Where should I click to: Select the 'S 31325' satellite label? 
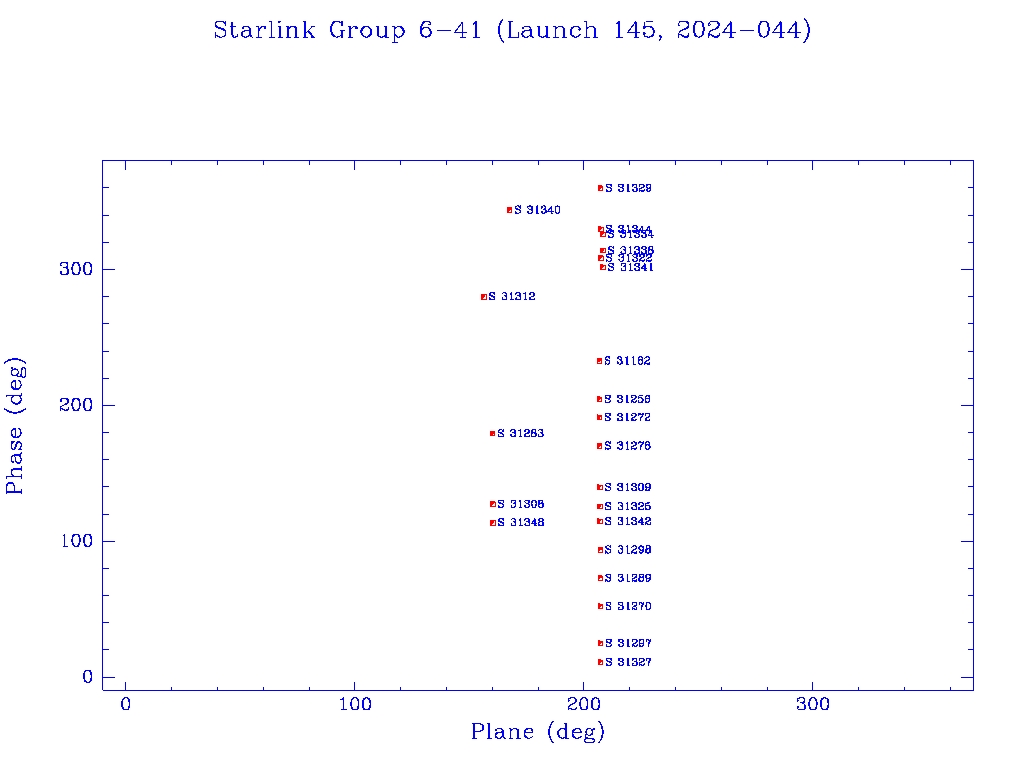628,506
